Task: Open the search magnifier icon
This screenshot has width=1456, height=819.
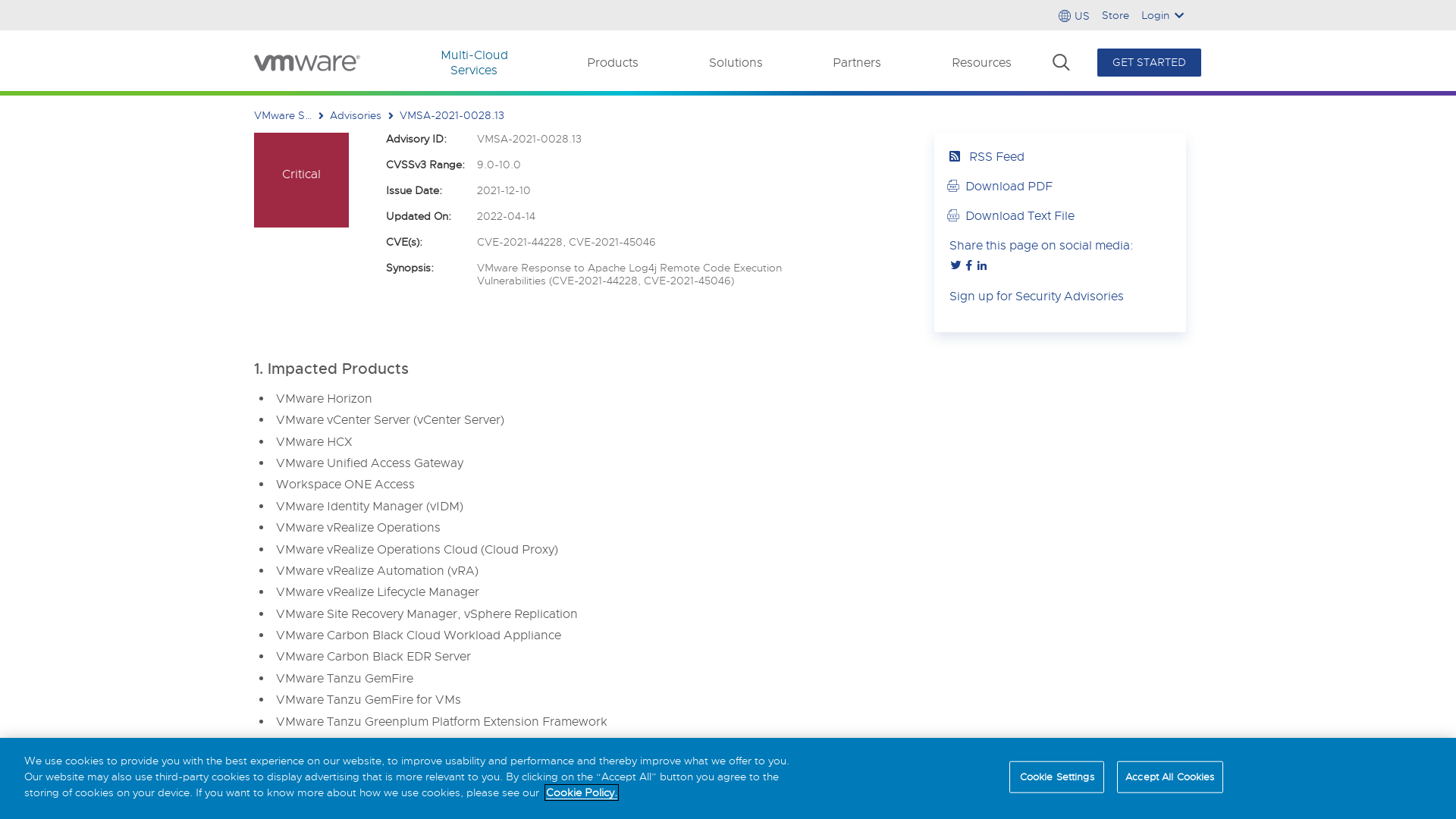Action: [x=1061, y=62]
